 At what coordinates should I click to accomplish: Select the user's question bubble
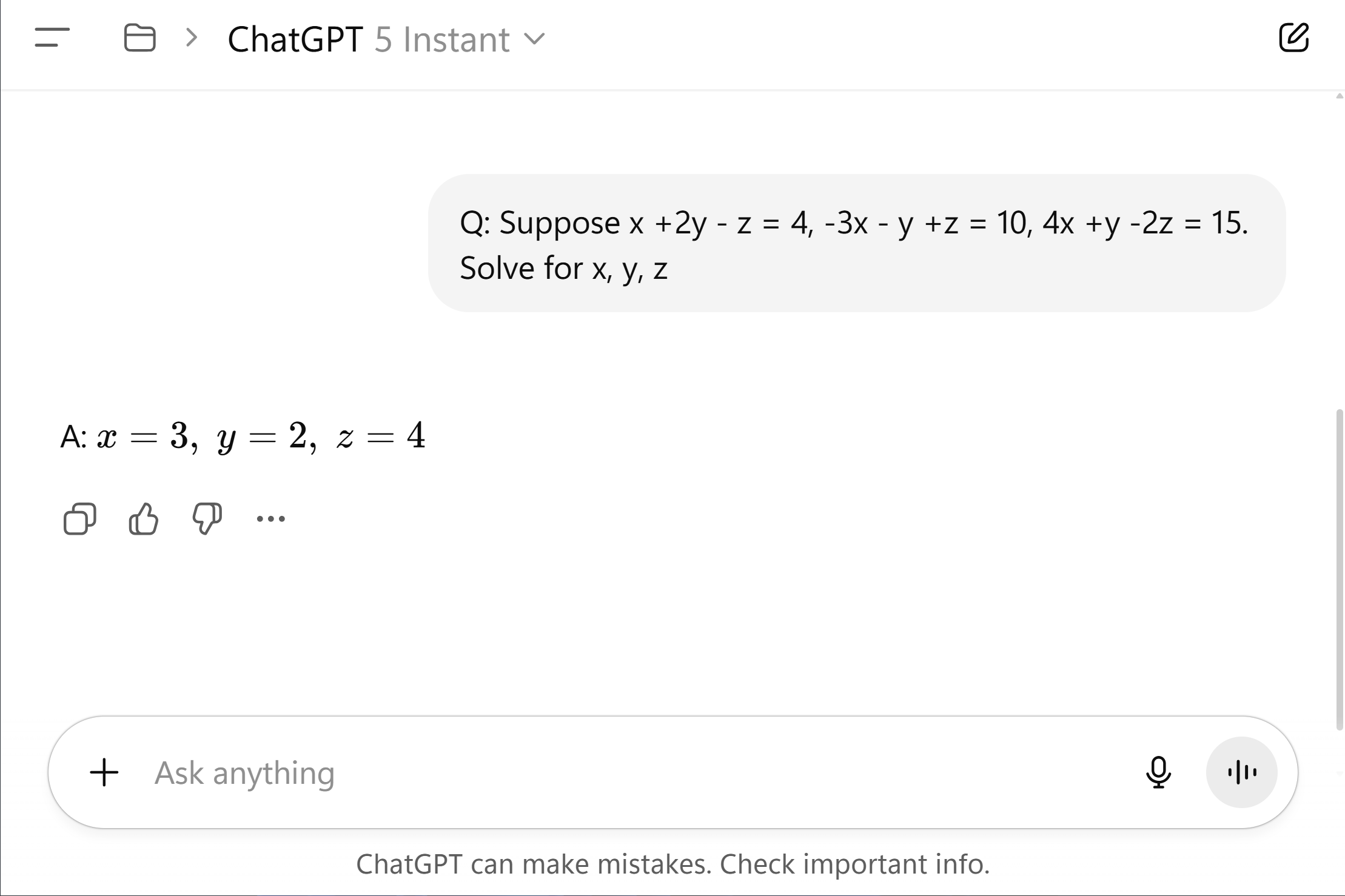pos(855,242)
